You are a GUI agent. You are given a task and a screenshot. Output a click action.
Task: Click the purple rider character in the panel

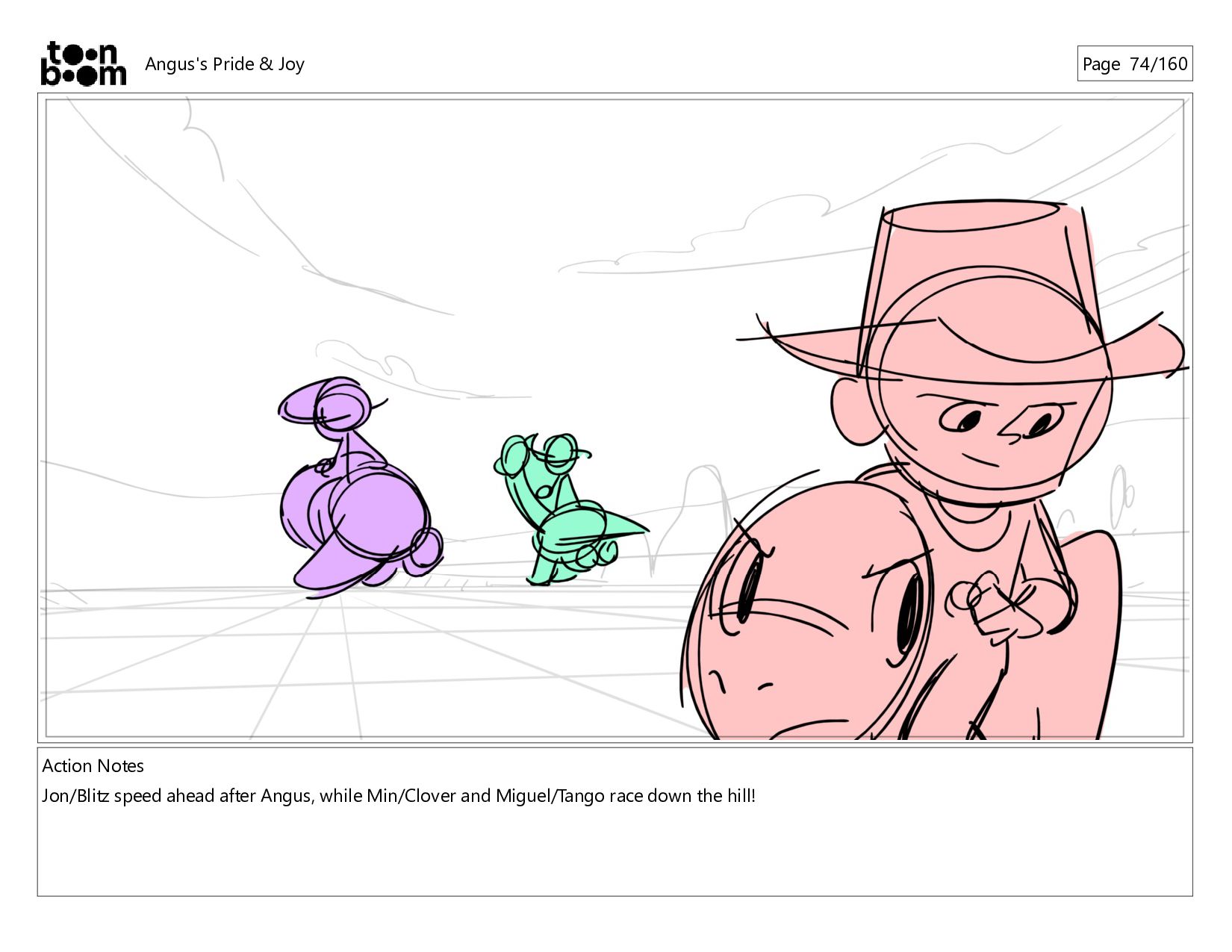pyautogui.click(x=360, y=486)
